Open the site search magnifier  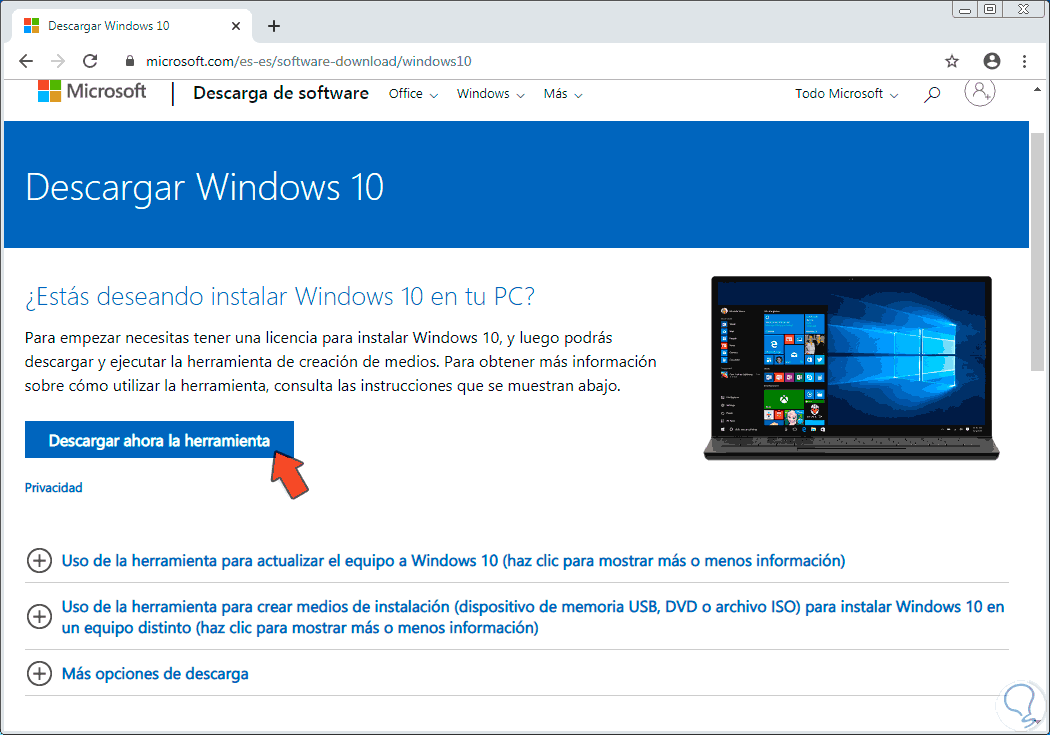click(931, 94)
